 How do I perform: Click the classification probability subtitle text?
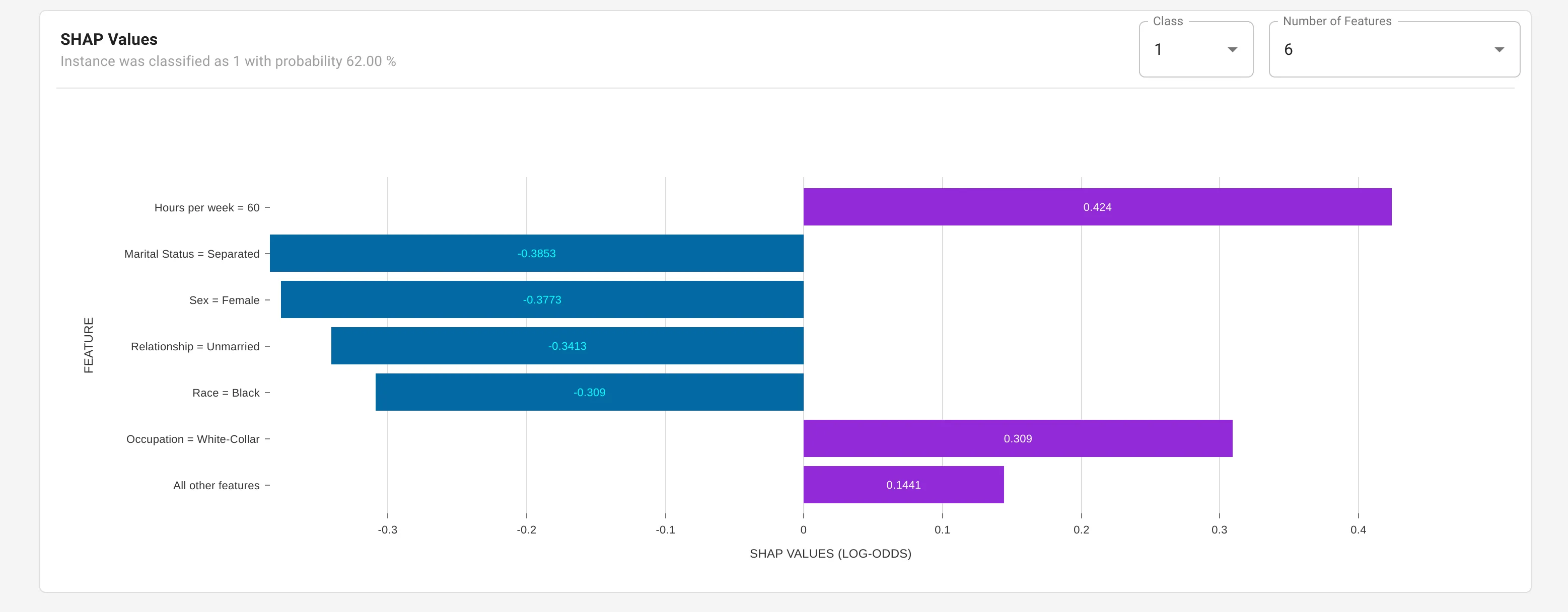tap(228, 61)
